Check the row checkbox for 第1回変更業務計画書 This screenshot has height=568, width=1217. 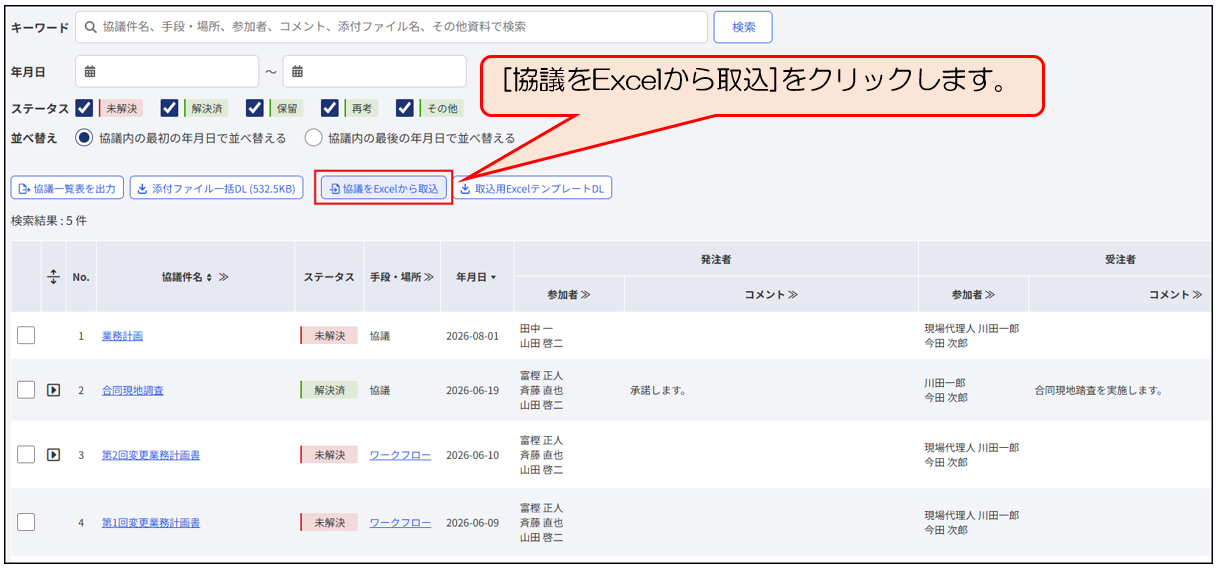click(x=26, y=522)
